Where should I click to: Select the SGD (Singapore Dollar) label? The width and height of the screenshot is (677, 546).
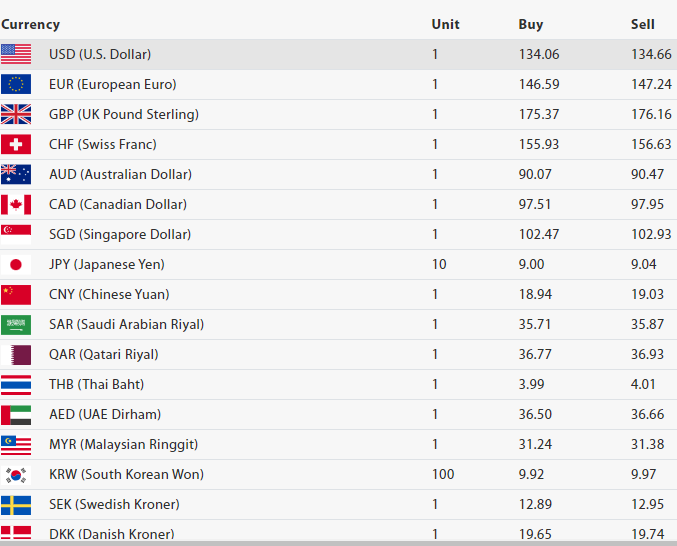[x=120, y=234]
